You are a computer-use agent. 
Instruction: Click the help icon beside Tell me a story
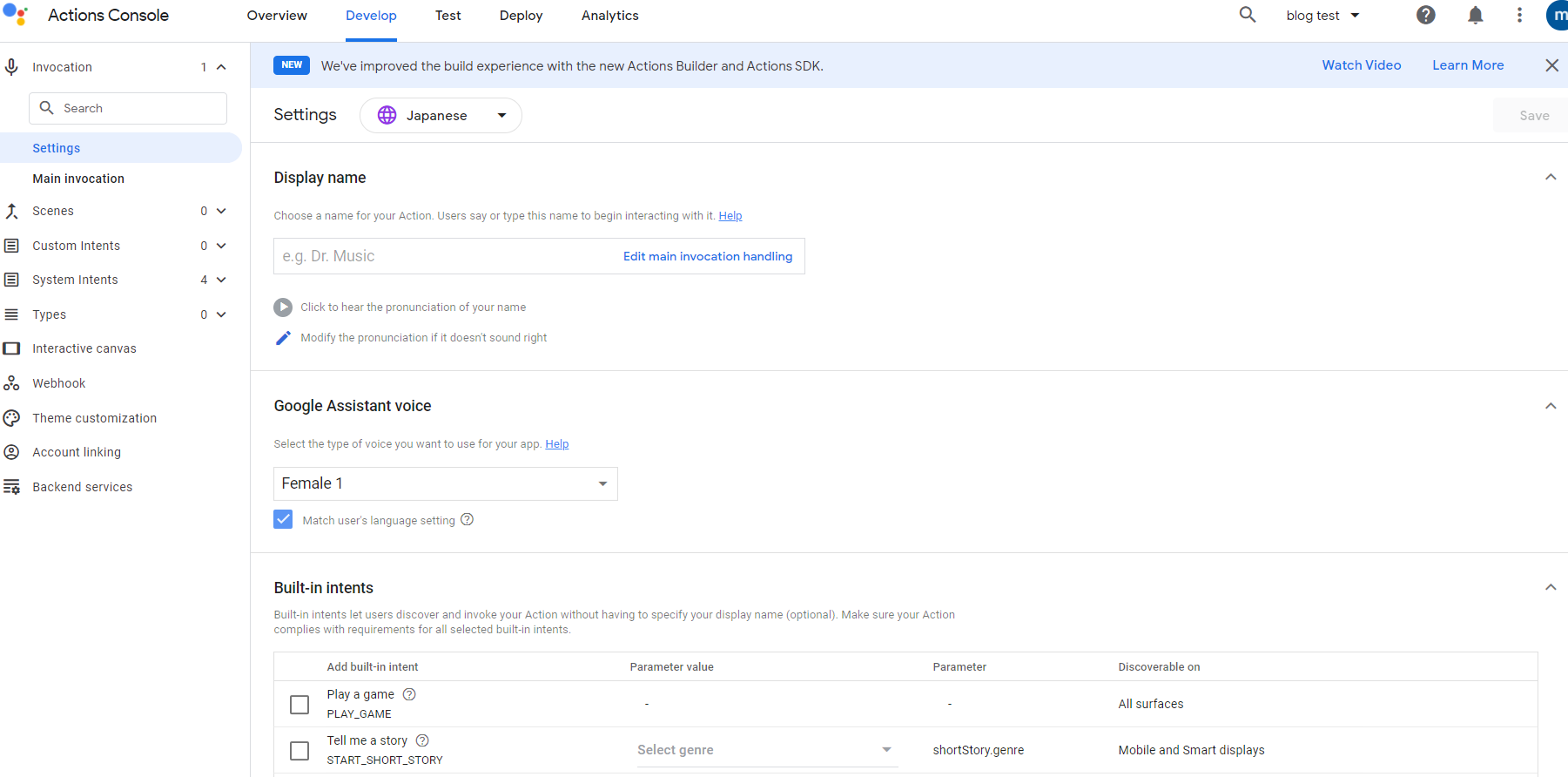(x=422, y=740)
